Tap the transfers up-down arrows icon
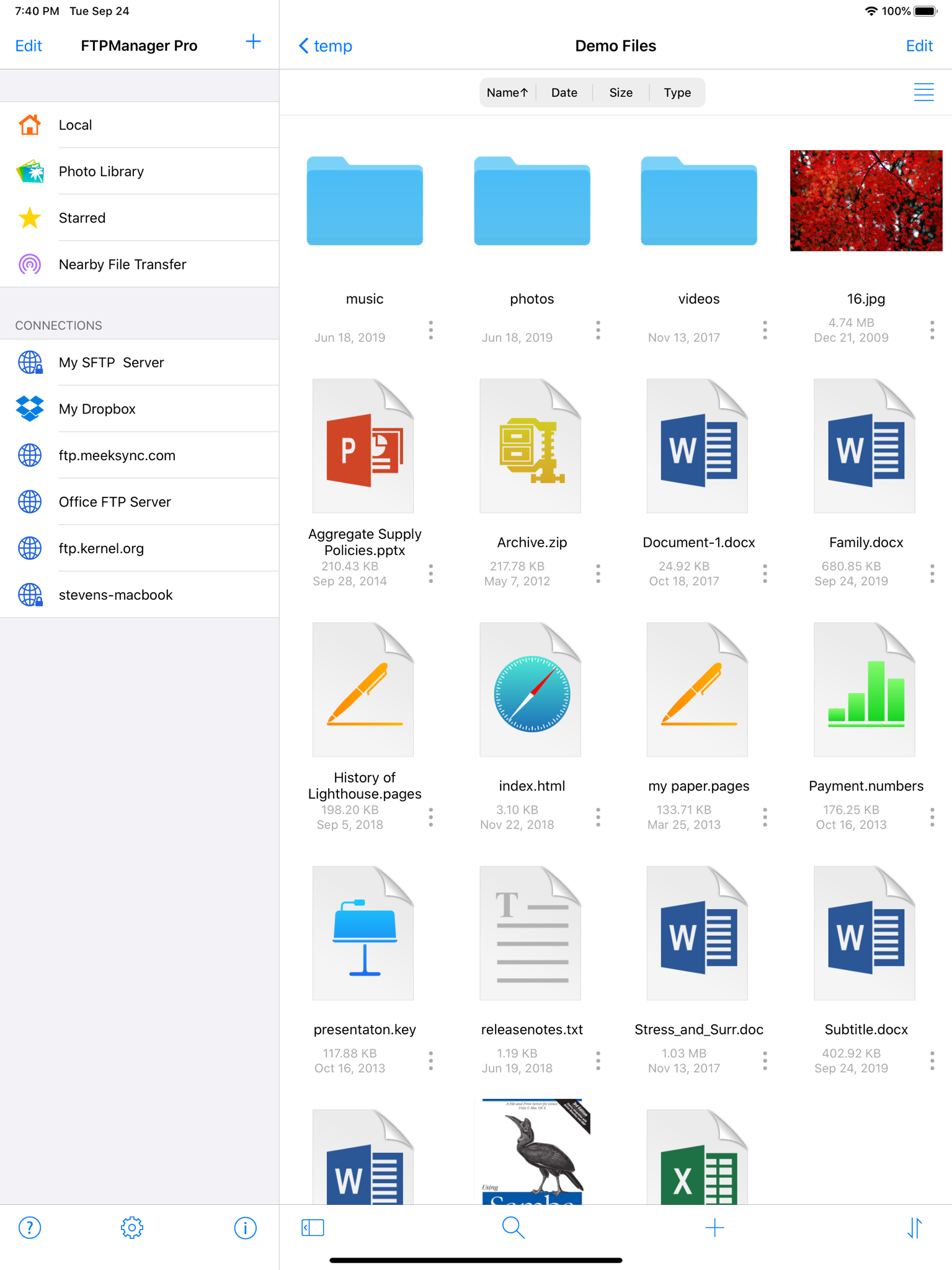The height and width of the screenshot is (1270, 952). [x=915, y=1227]
